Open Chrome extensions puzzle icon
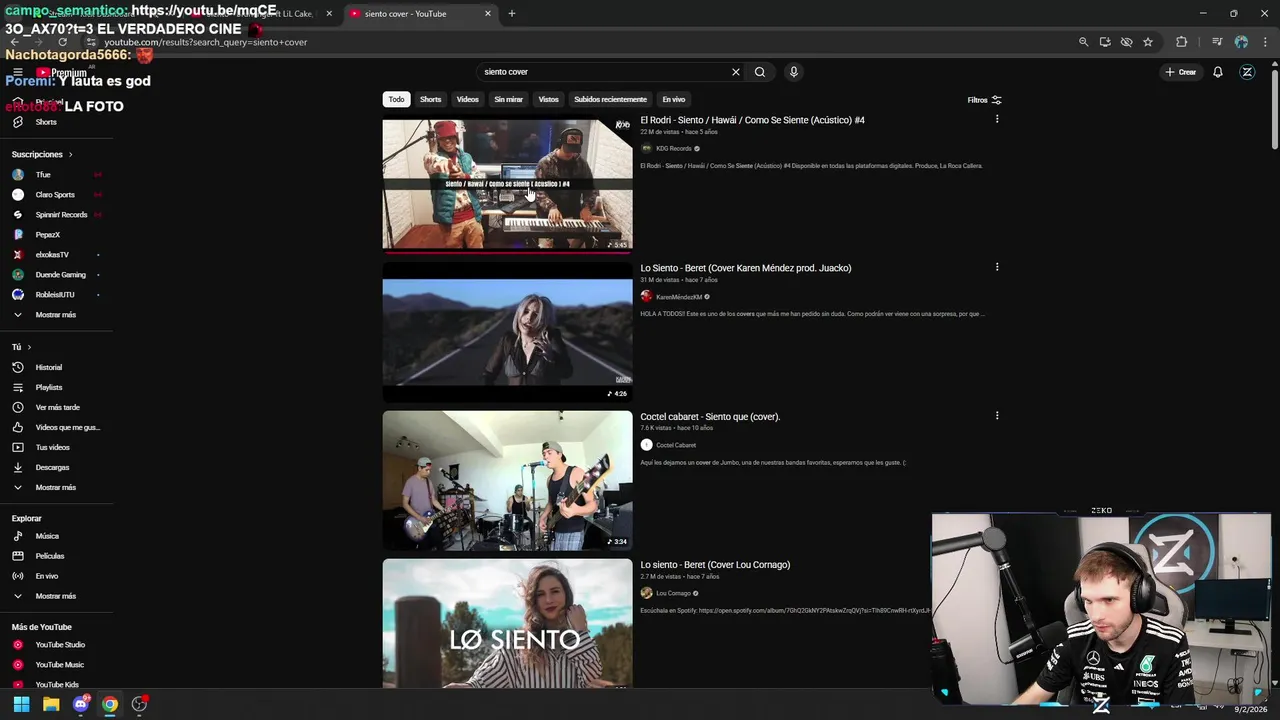The height and width of the screenshot is (720, 1280). pyautogui.click(x=1181, y=42)
